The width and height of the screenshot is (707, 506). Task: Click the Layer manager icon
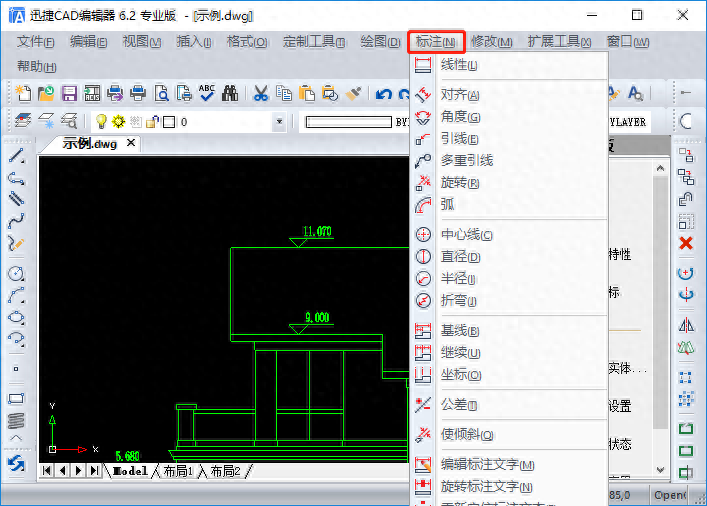click(23, 121)
